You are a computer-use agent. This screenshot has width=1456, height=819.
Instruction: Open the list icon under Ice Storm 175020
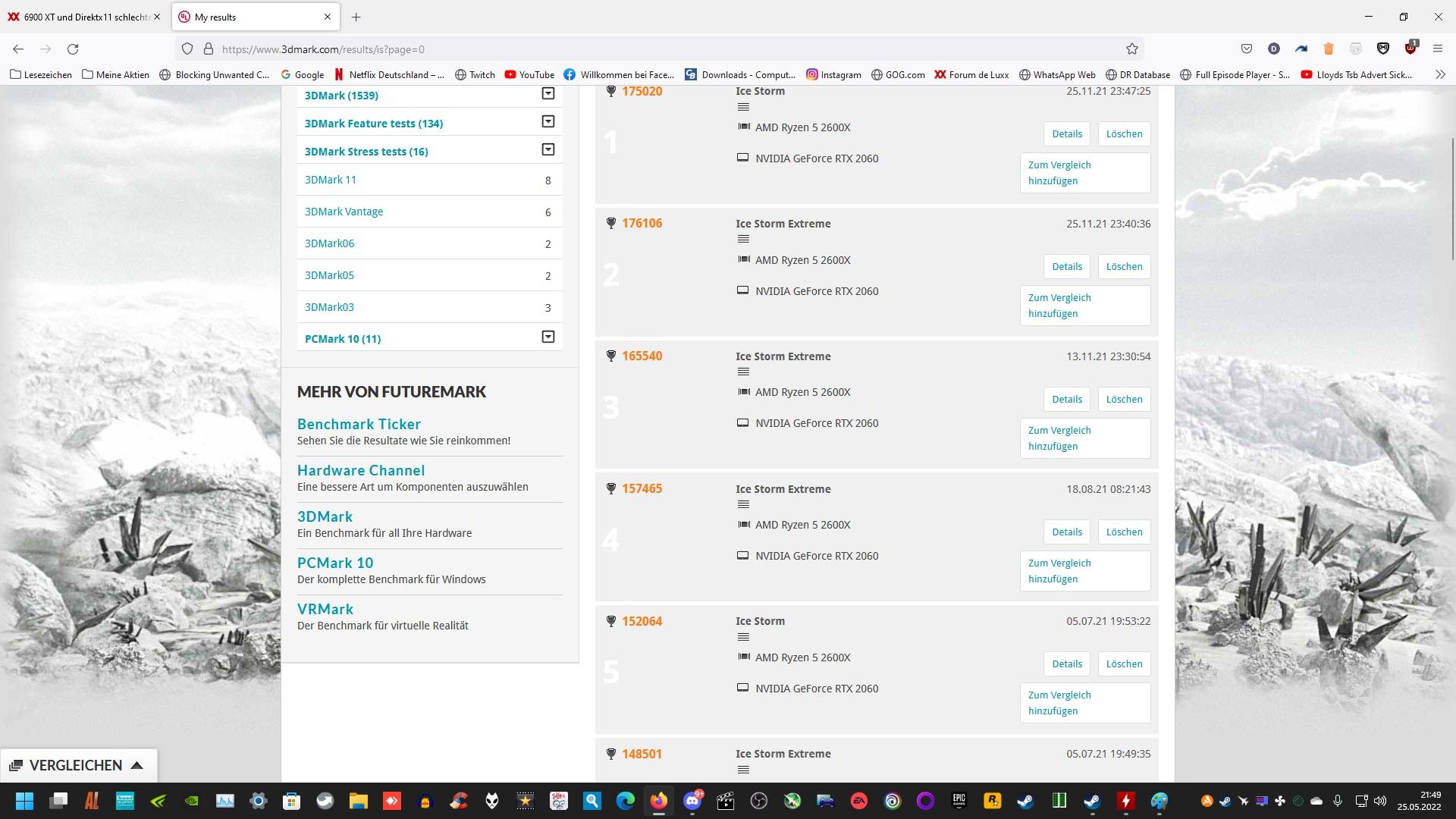click(743, 107)
